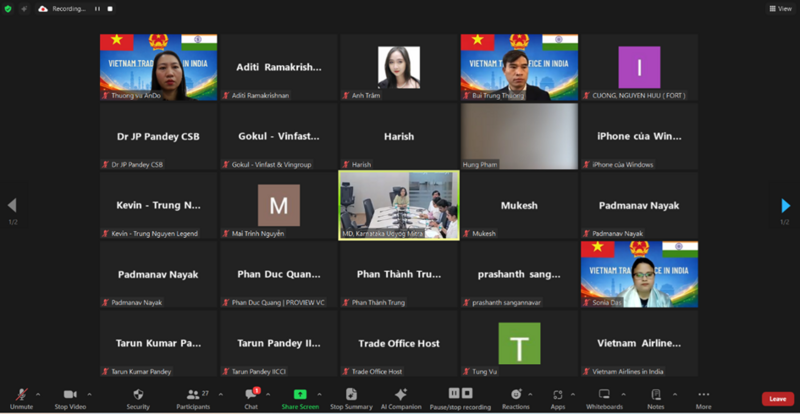Open the Security shield options
Screen dimensions: 800x414
click(138, 397)
